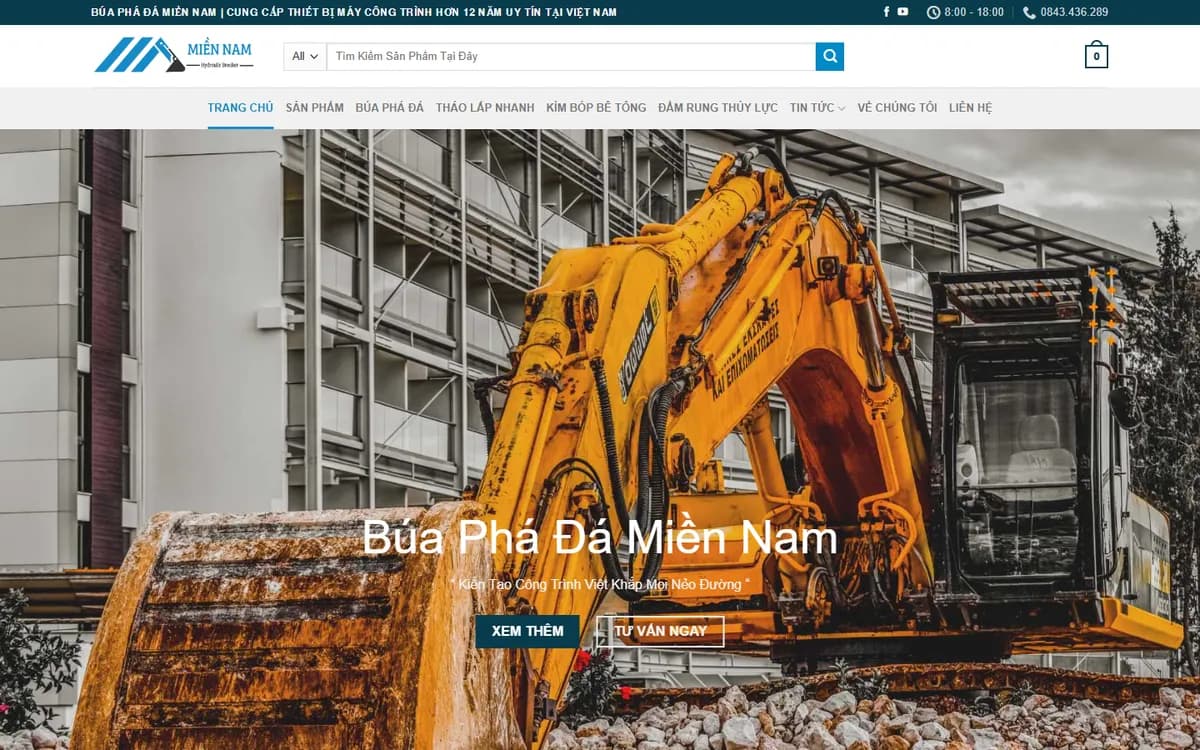The height and width of the screenshot is (750, 1200).
Task: Go to Trang Chủ menu item
Action: 240,108
